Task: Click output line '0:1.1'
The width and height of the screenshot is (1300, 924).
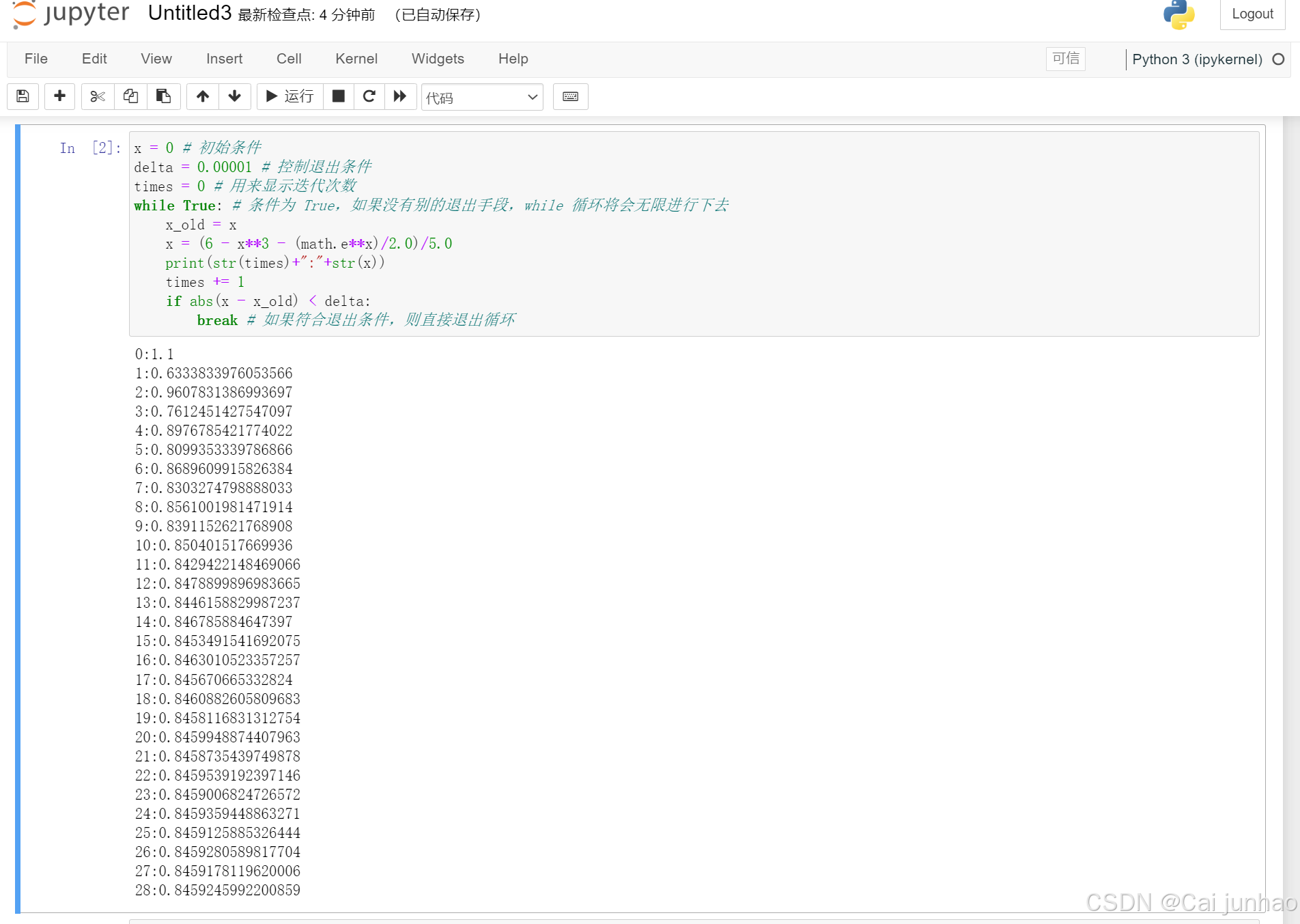Action: [x=154, y=354]
